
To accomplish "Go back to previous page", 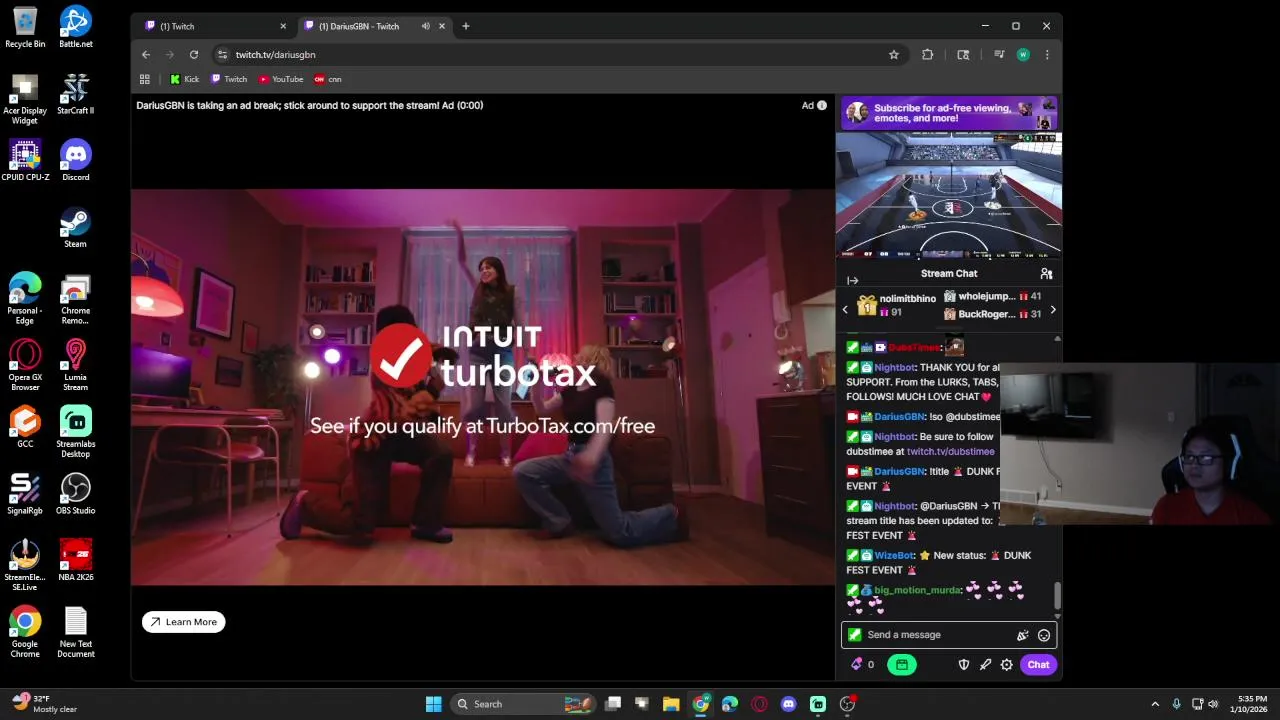I will [x=146, y=55].
